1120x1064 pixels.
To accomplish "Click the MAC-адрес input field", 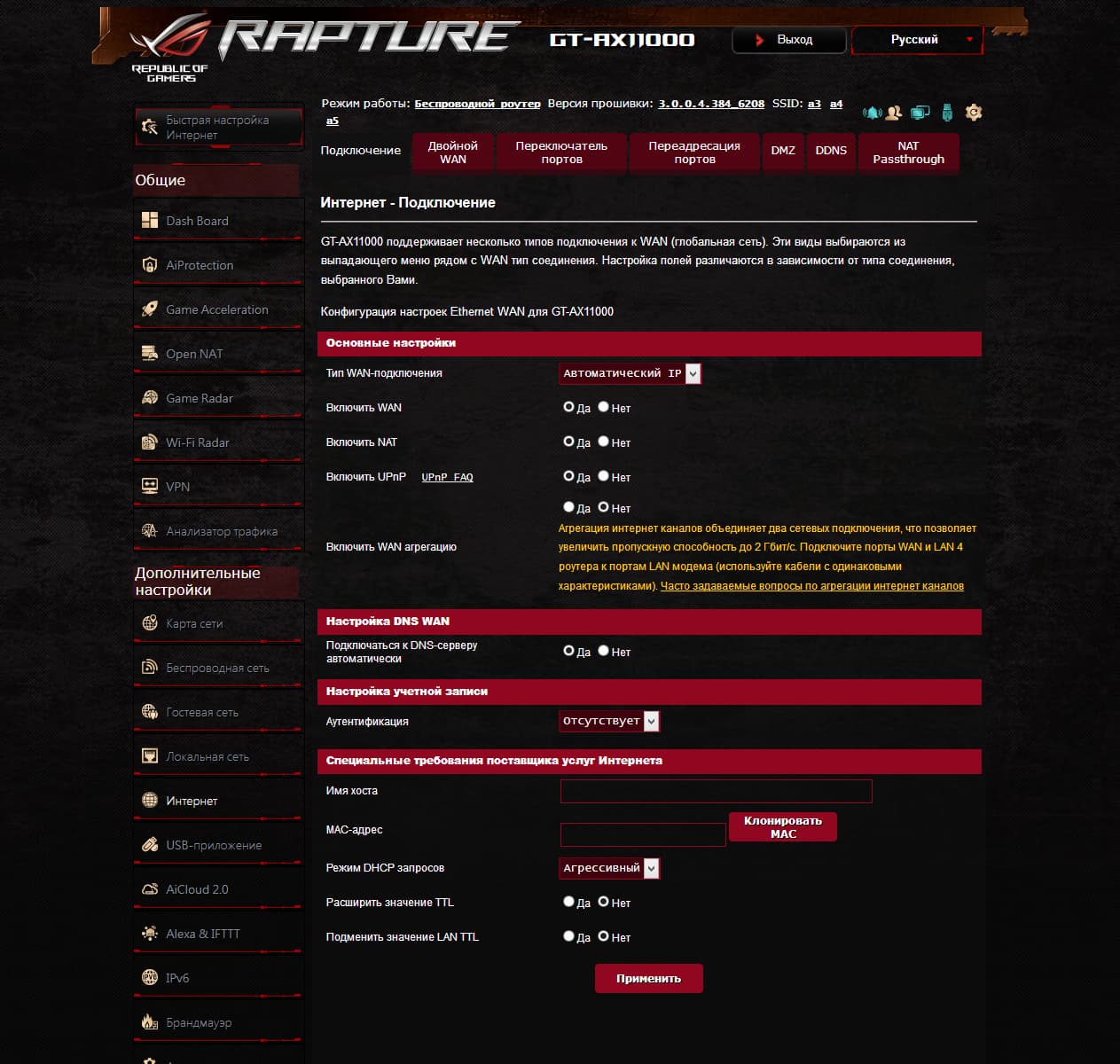I will (643, 834).
